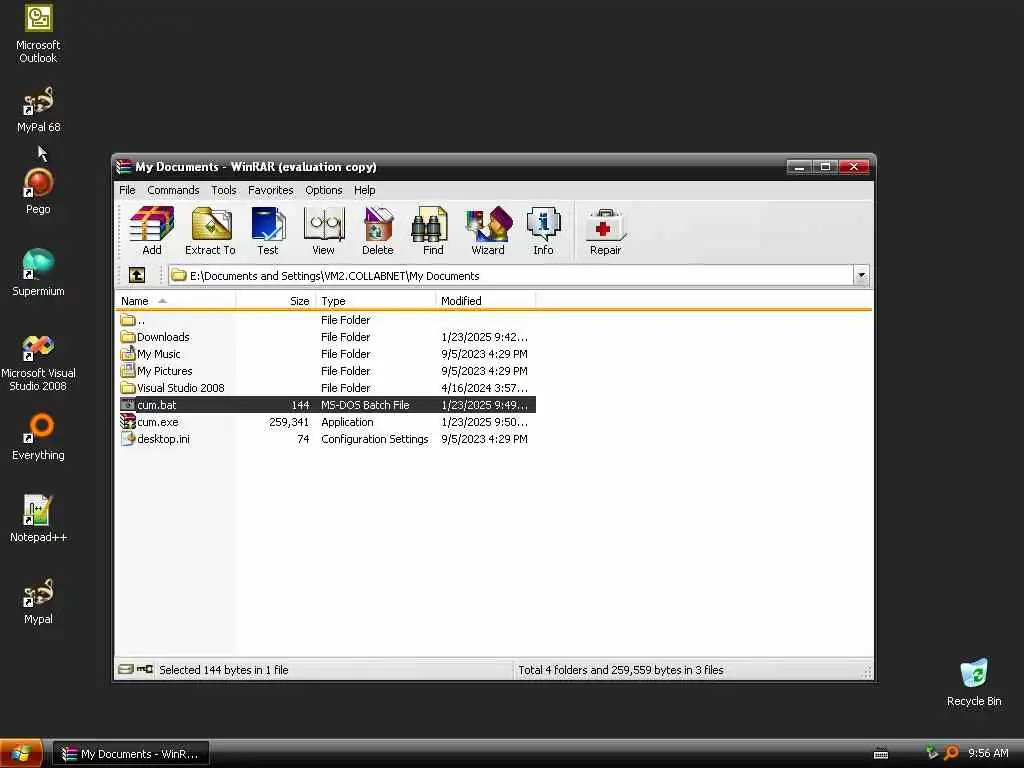
Task: Open the View tool in the toolbar
Action: coord(323,231)
